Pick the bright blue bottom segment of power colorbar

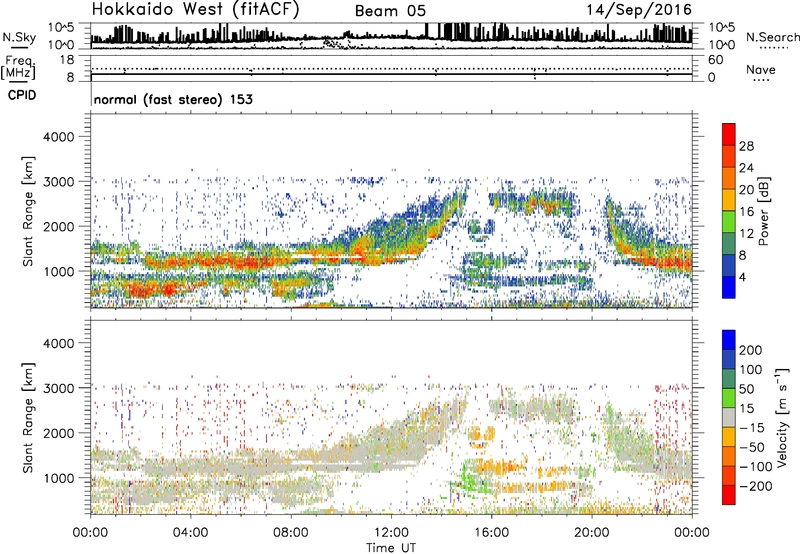(x=729, y=287)
